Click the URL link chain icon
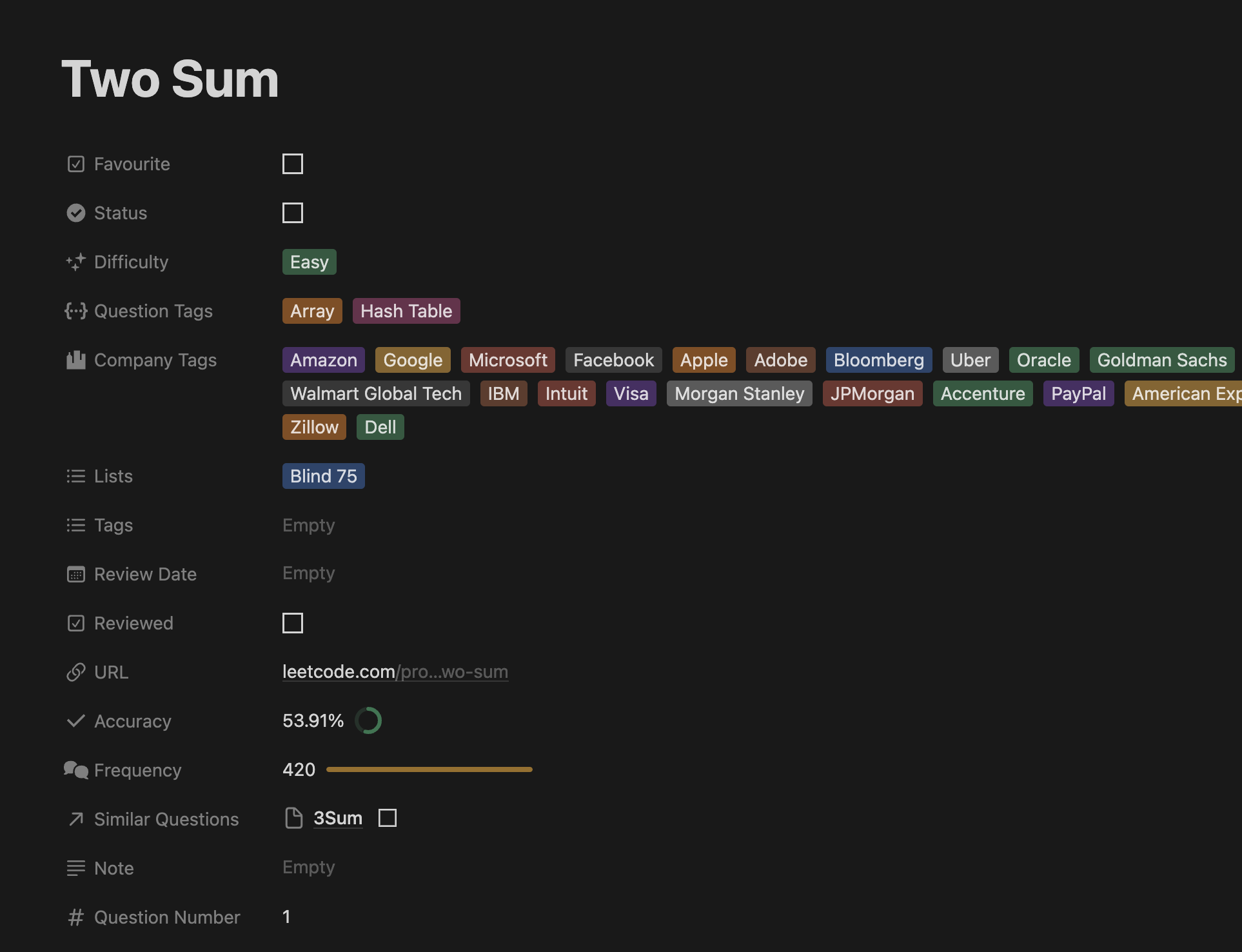This screenshot has width=1242, height=952. pyautogui.click(x=76, y=672)
